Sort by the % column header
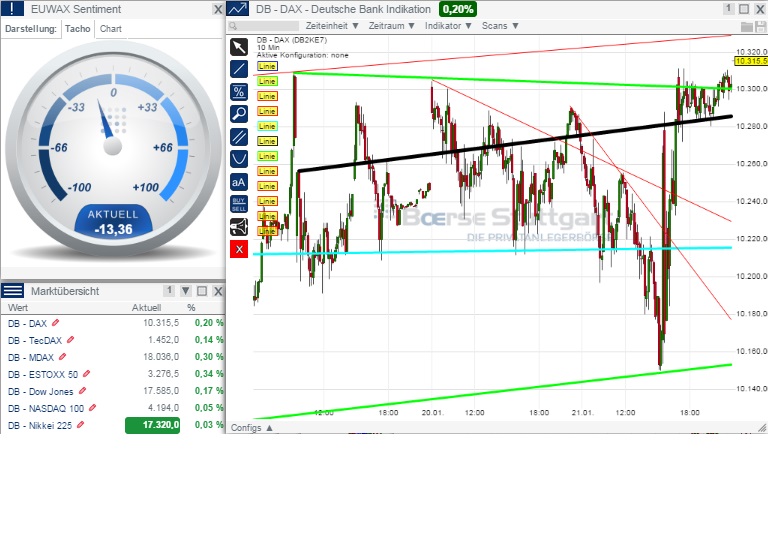This screenshot has height=538, width=768. click(x=191, y=308)
